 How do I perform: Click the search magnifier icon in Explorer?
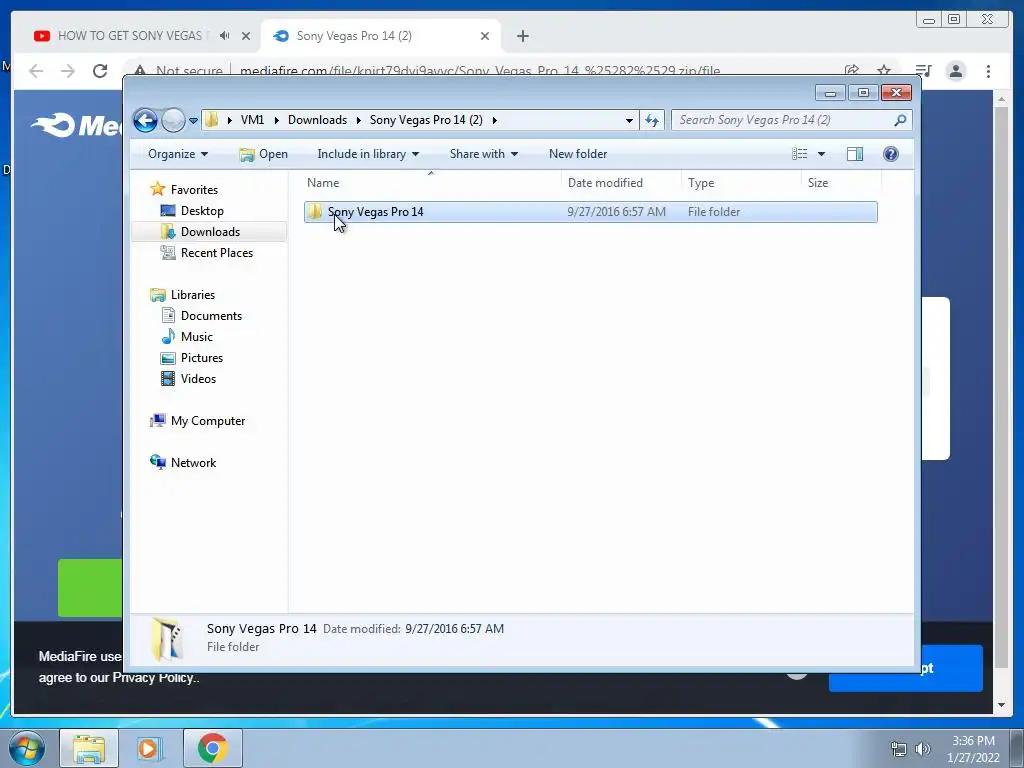click(x=900, y=120)
